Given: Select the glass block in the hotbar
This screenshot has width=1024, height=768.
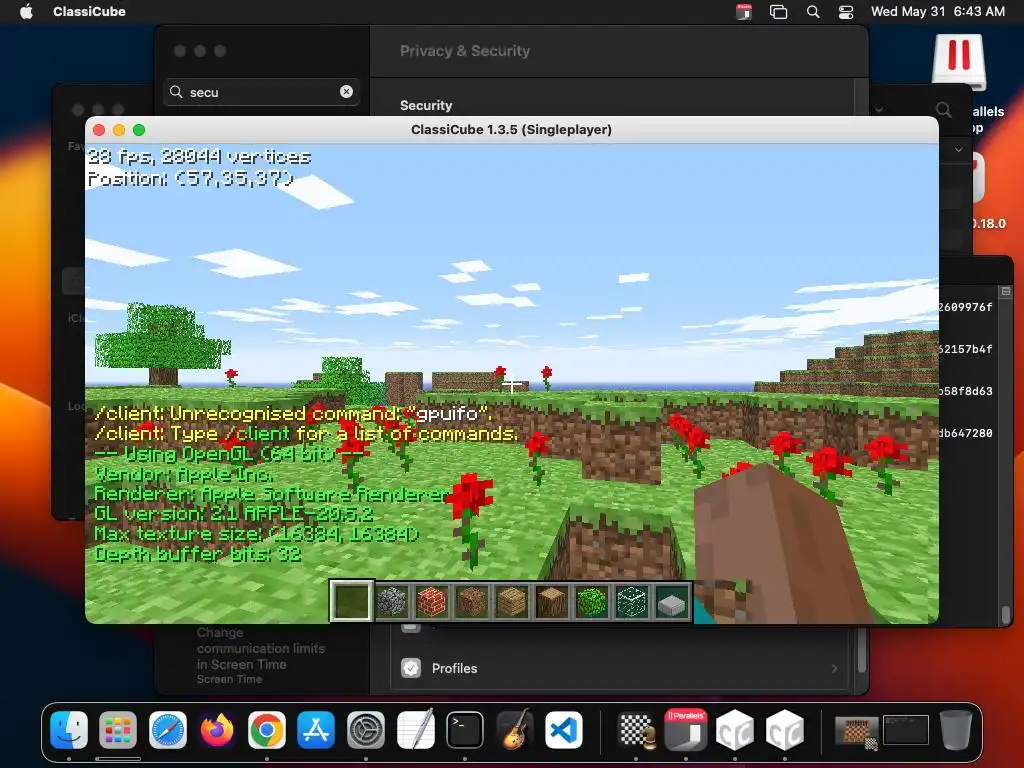Looking at the screenshot, I should [632, 601].
